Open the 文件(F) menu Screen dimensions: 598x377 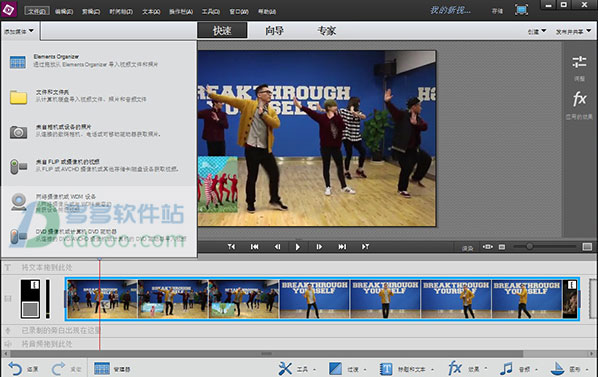click(37, 11)
